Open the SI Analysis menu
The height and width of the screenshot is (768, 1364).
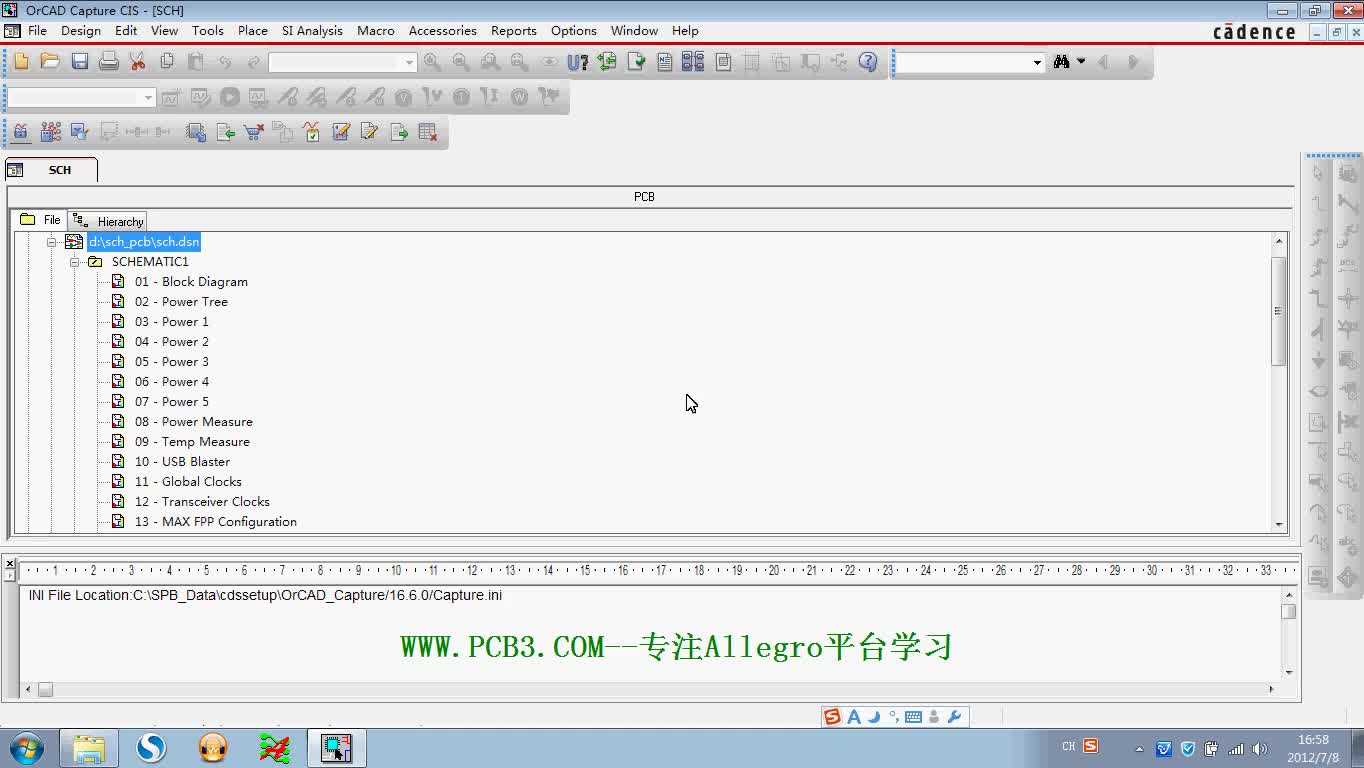[x=312, y=31]
